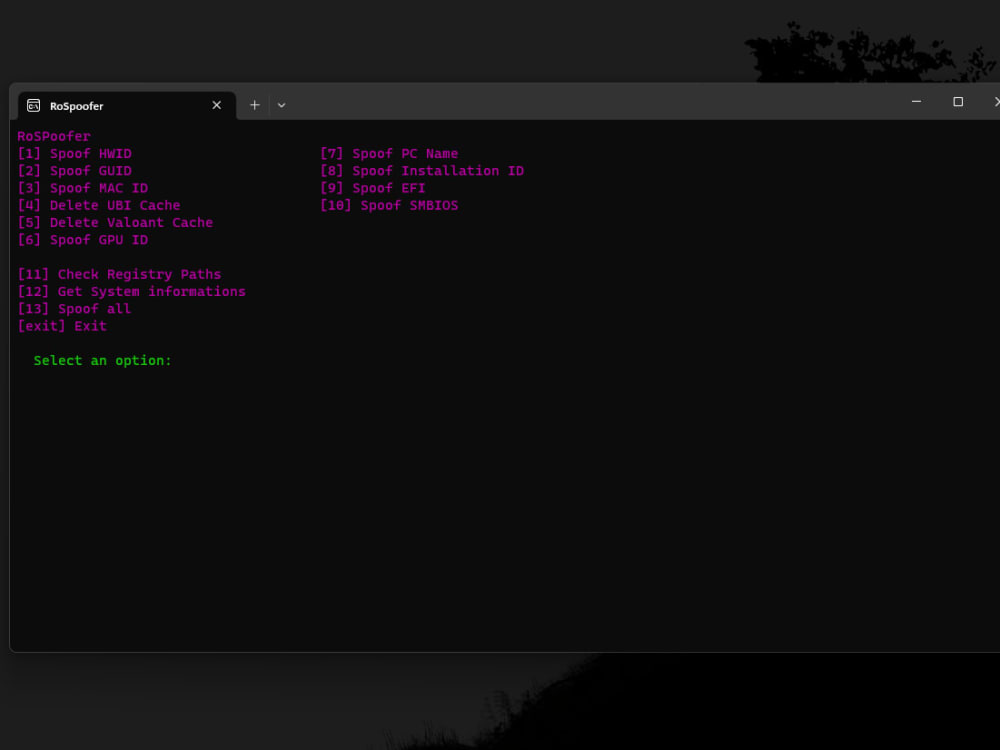
Task: Select the RoSpoofer tab
Action: pyautogui.click(x=127, y=105)
